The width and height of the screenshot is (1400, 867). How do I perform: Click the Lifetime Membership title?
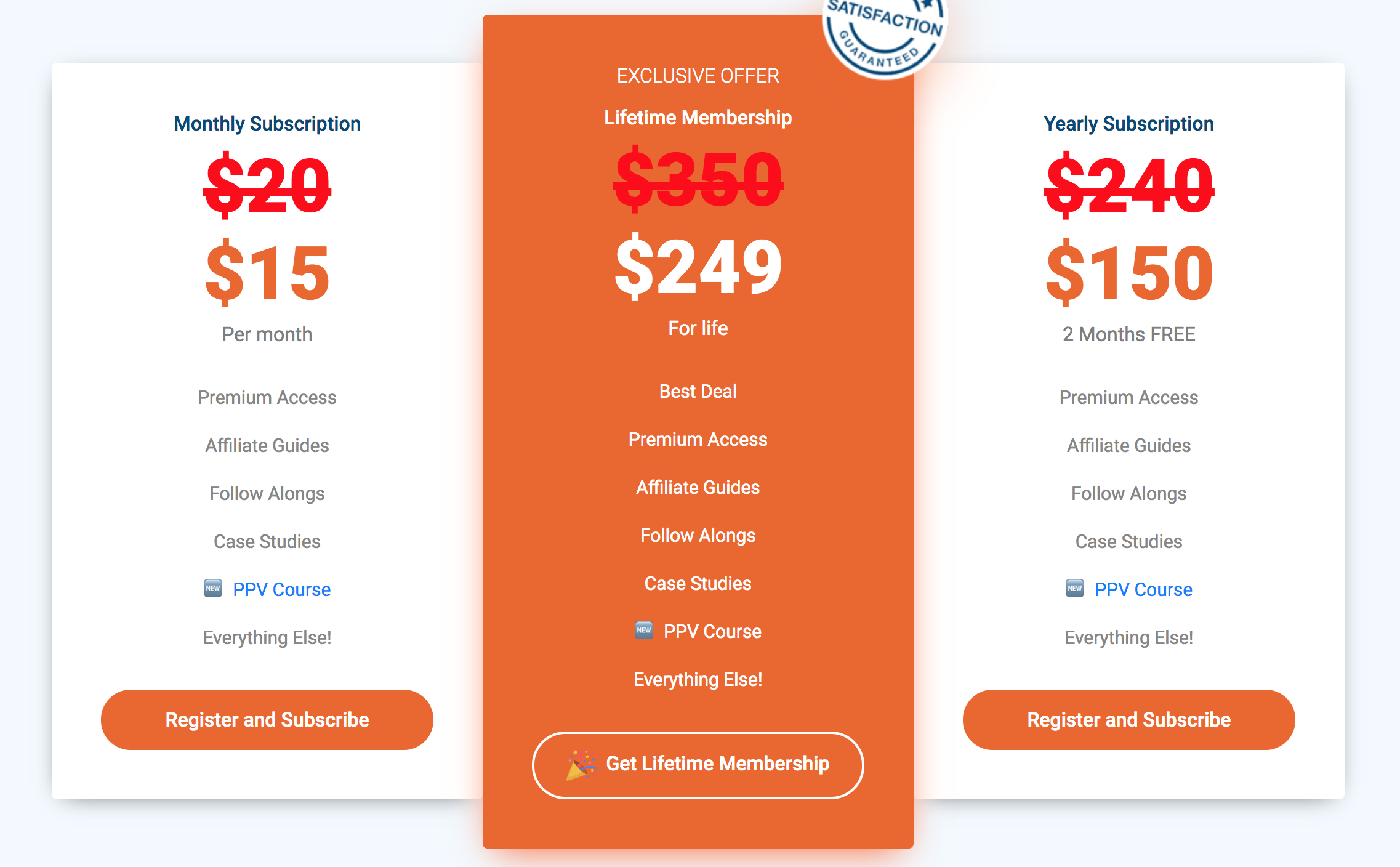[x=698, y=118]
